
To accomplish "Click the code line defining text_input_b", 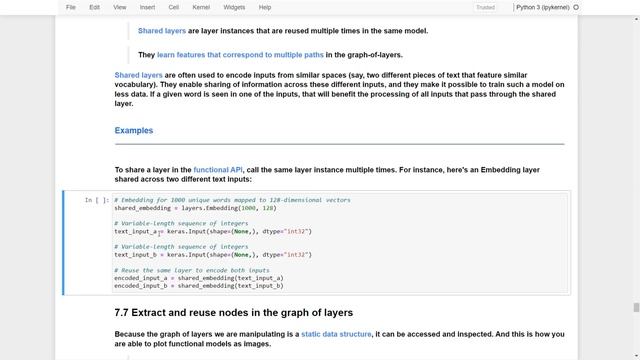I will pyautogui.click(x=213, y=255).
